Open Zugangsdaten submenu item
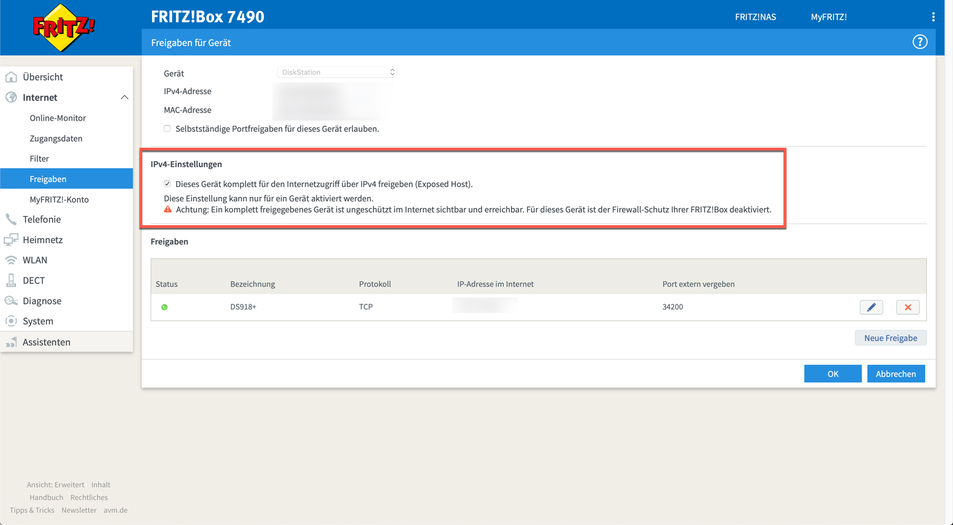 (56, 139)
